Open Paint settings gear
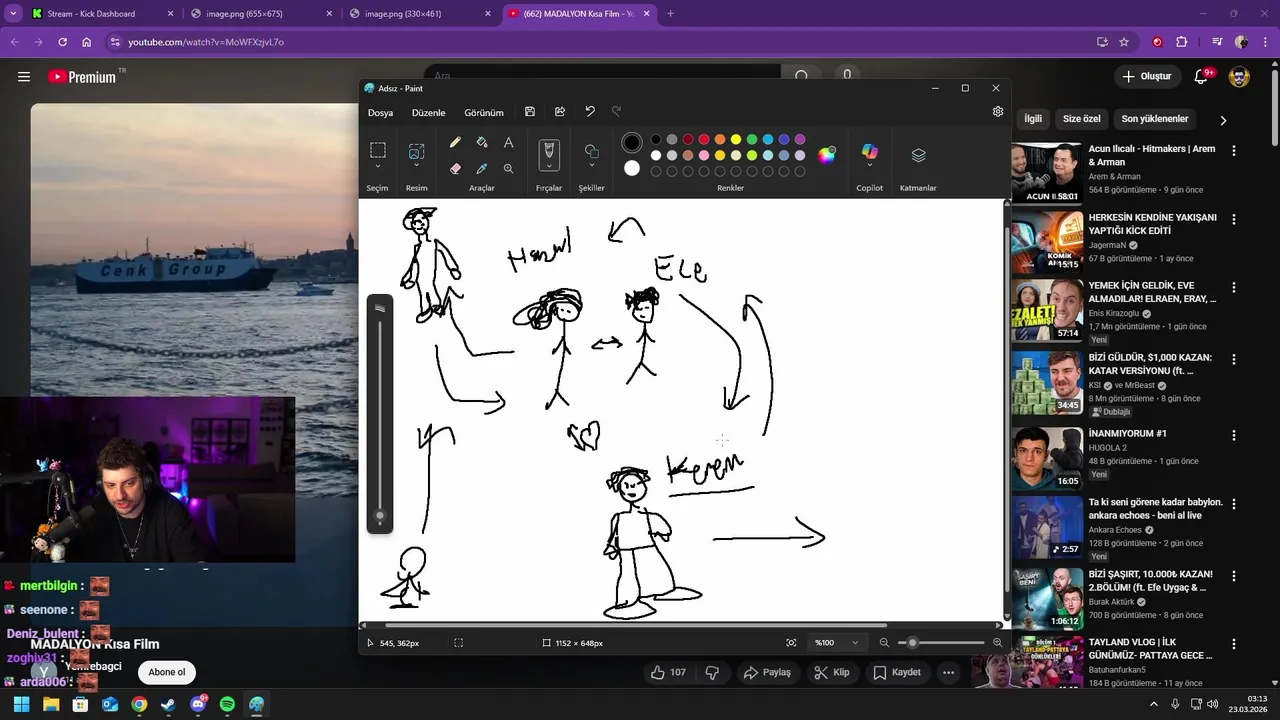The image size is (1280, 720). click(997, 112)
